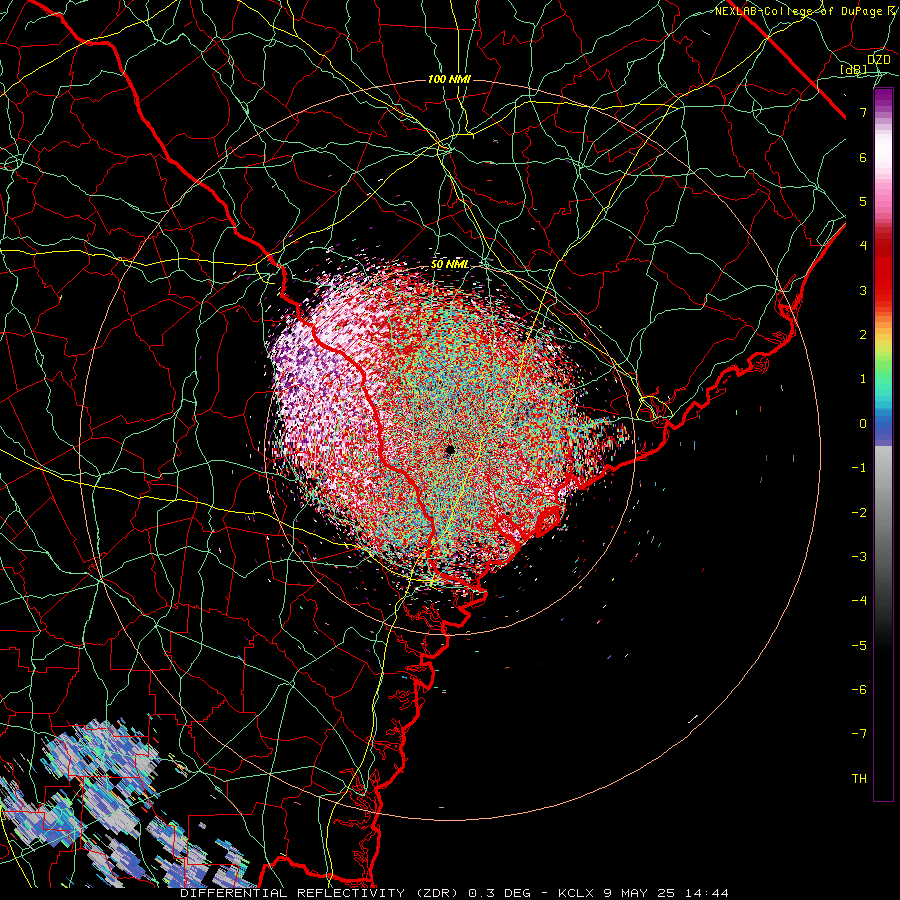Click the 50 NMI range ring label

tap(450, 264)
